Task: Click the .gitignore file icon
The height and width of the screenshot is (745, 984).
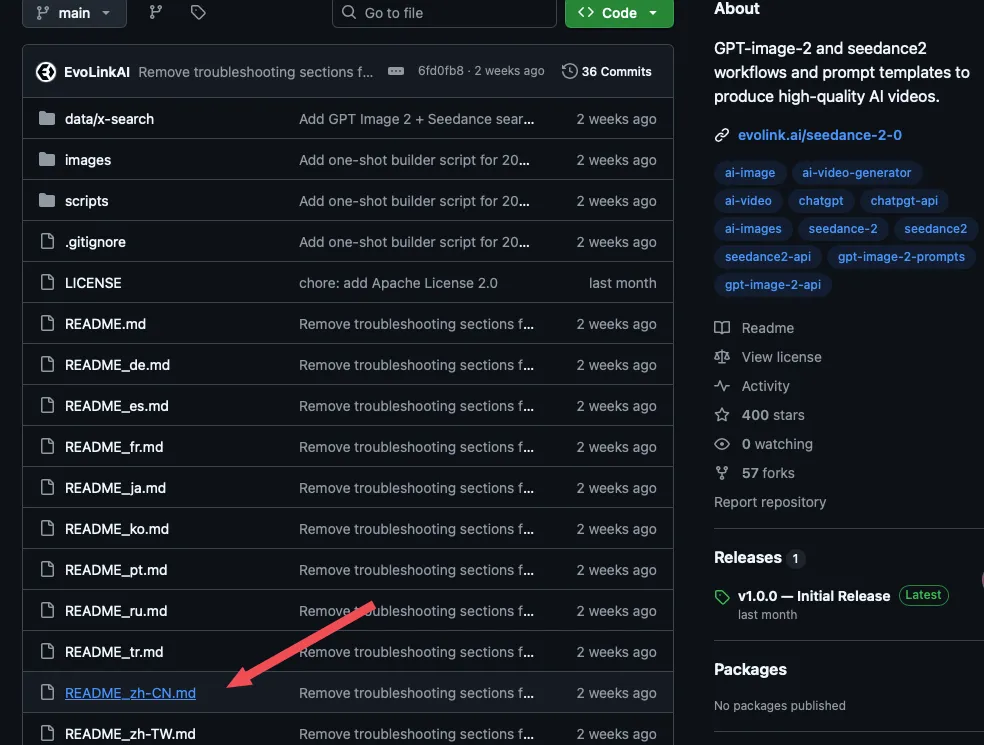Action: pyautogui.click(x=47, y=241)
